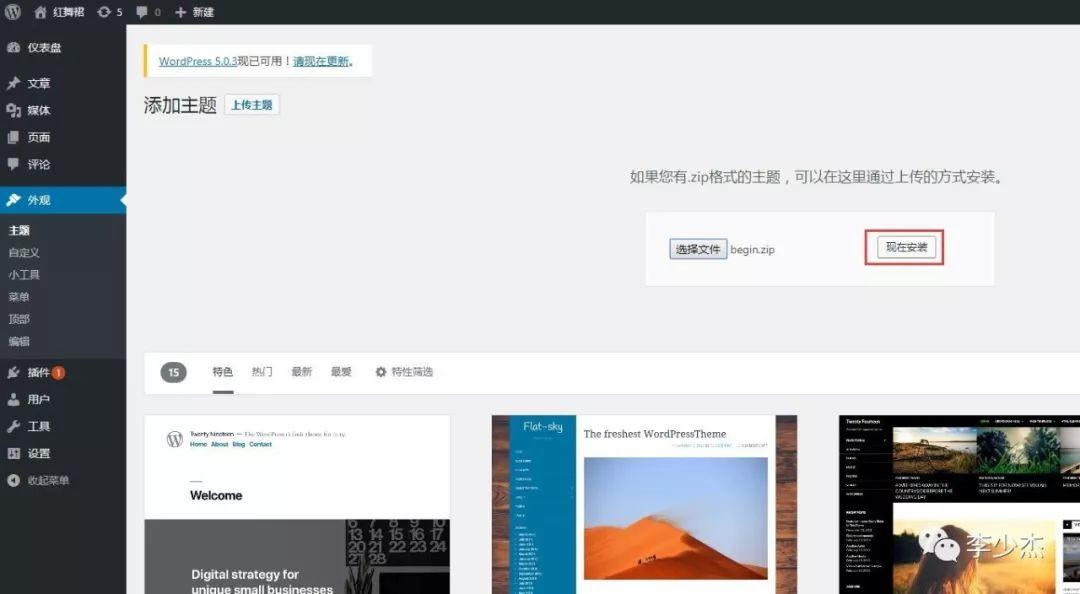Viewport: 1080px width, 594px height.
Task: Open the Flat-sky theme thumbnail
Action: [644, 504]
